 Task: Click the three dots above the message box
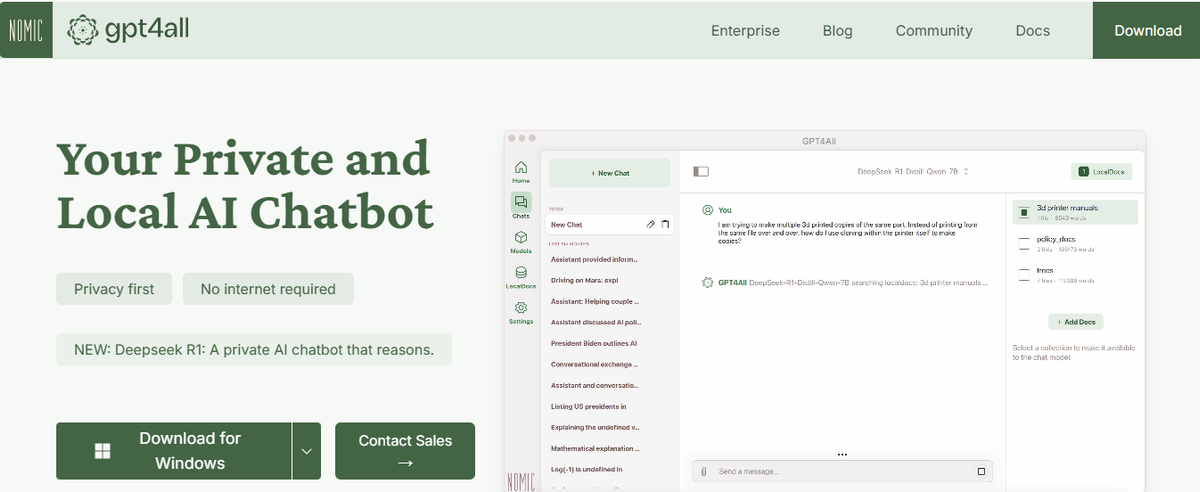(x=842, y=454)
